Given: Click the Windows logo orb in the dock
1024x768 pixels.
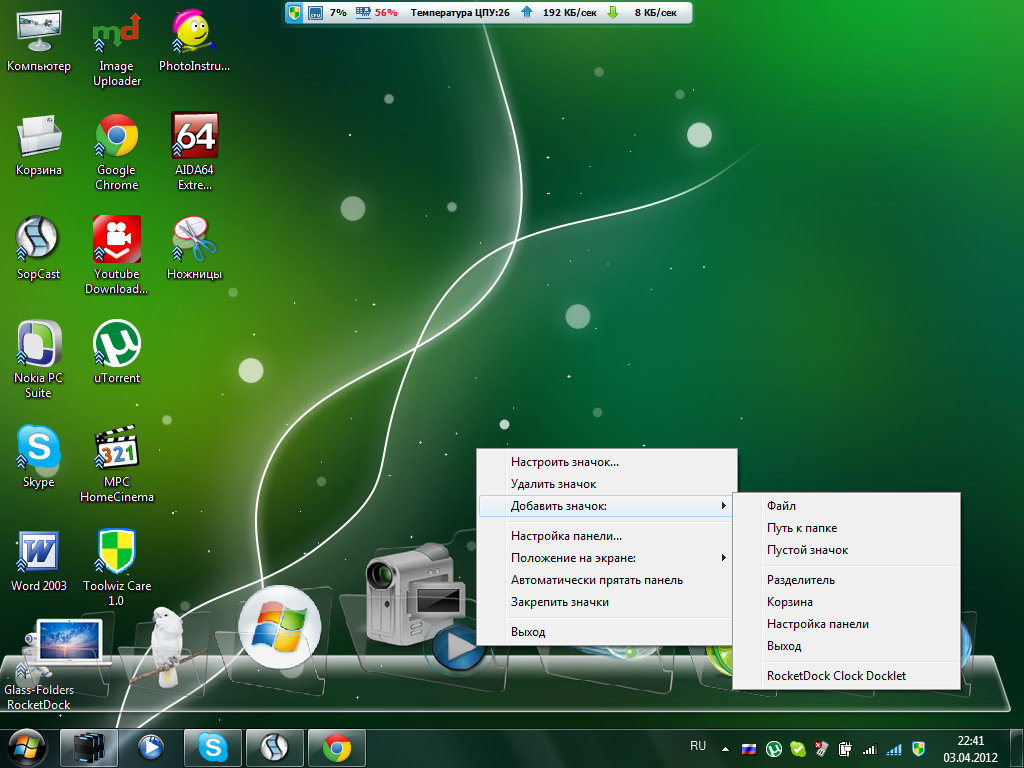Looking at the screenshot, I should click(279, 625).
